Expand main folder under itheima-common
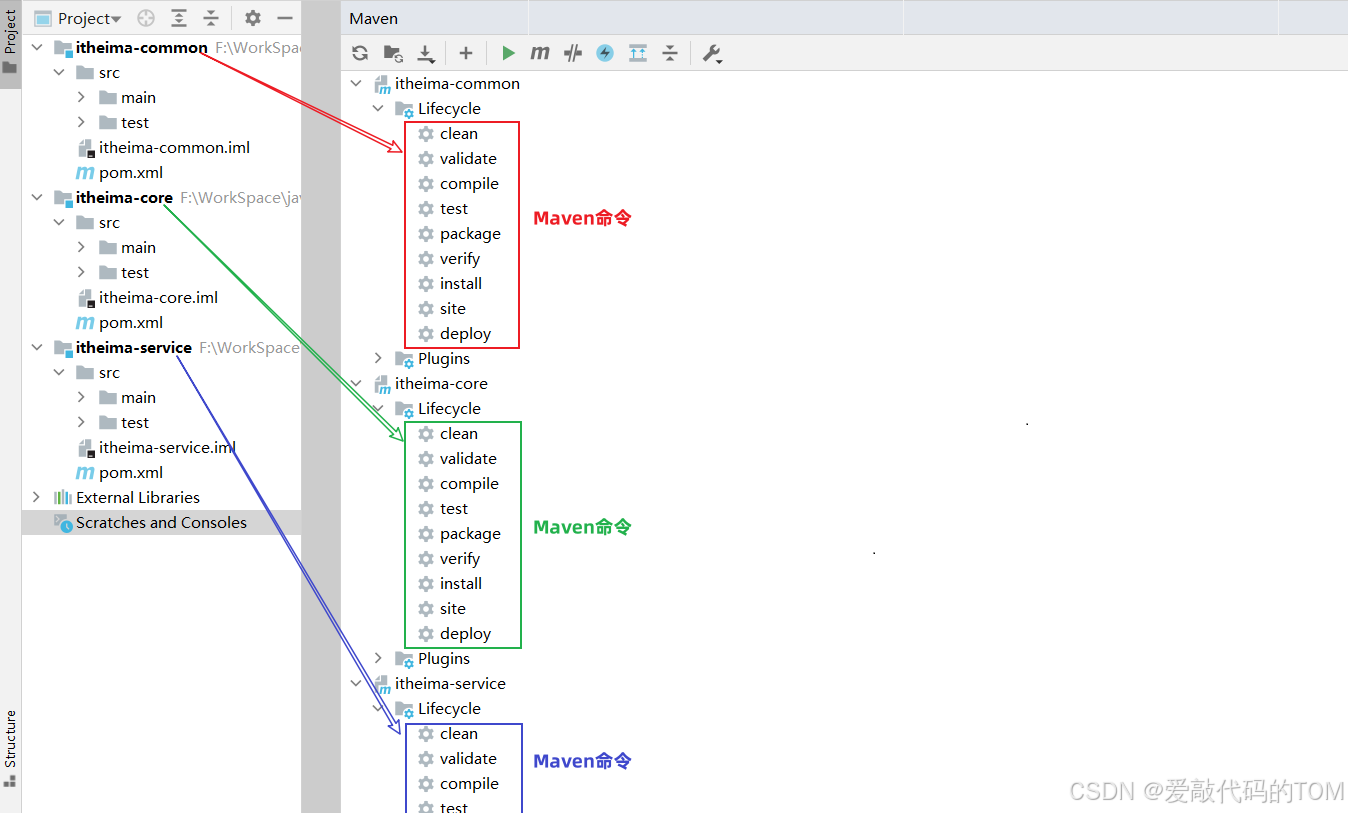 81,97
